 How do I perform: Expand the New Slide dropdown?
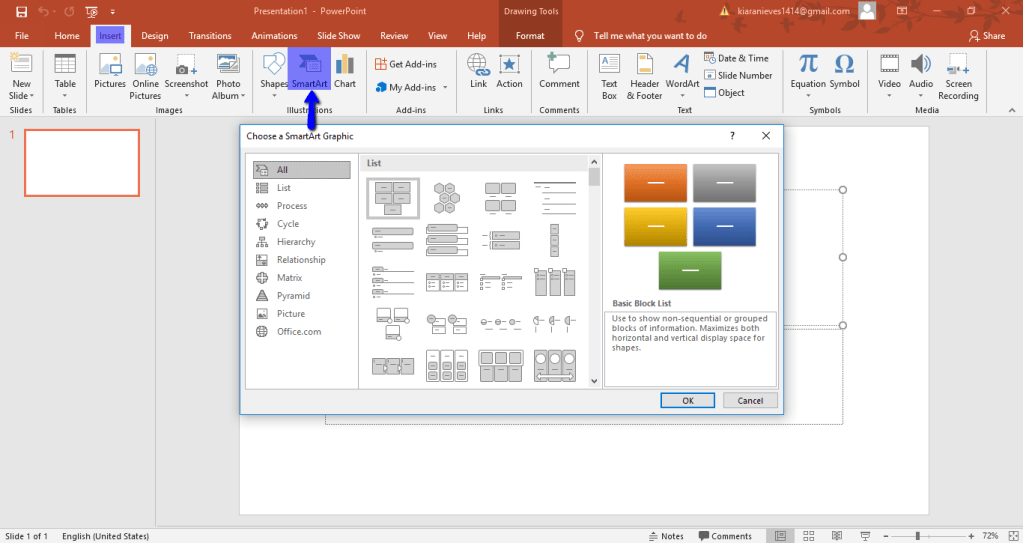[x=21, y=95]
